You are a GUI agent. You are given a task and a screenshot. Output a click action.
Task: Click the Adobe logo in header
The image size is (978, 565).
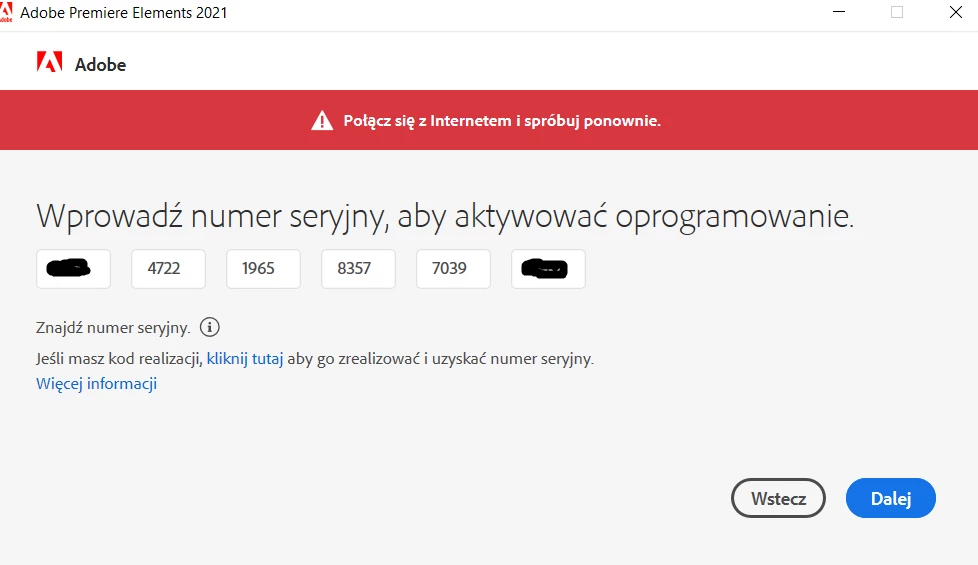tap(49, 62)
